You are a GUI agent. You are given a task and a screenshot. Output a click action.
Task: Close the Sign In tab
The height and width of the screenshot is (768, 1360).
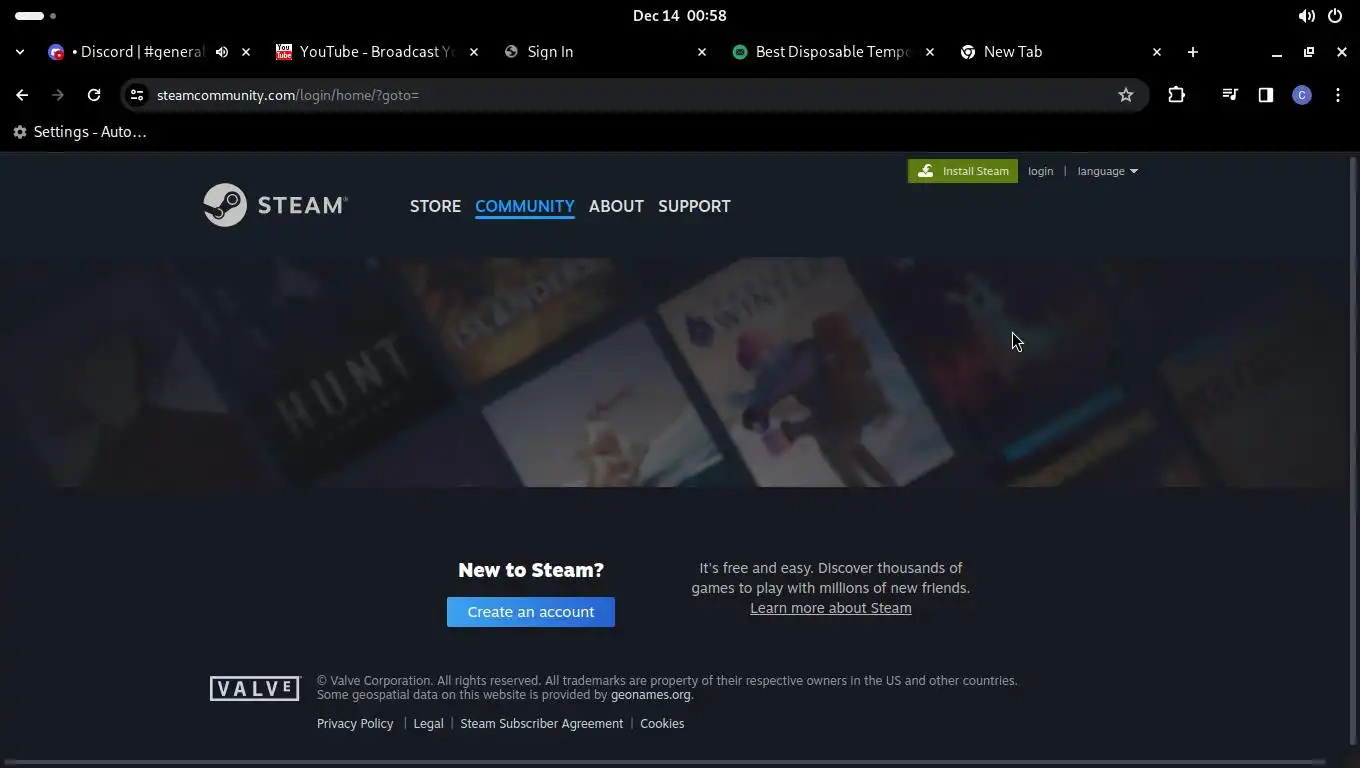click(702, 52)
